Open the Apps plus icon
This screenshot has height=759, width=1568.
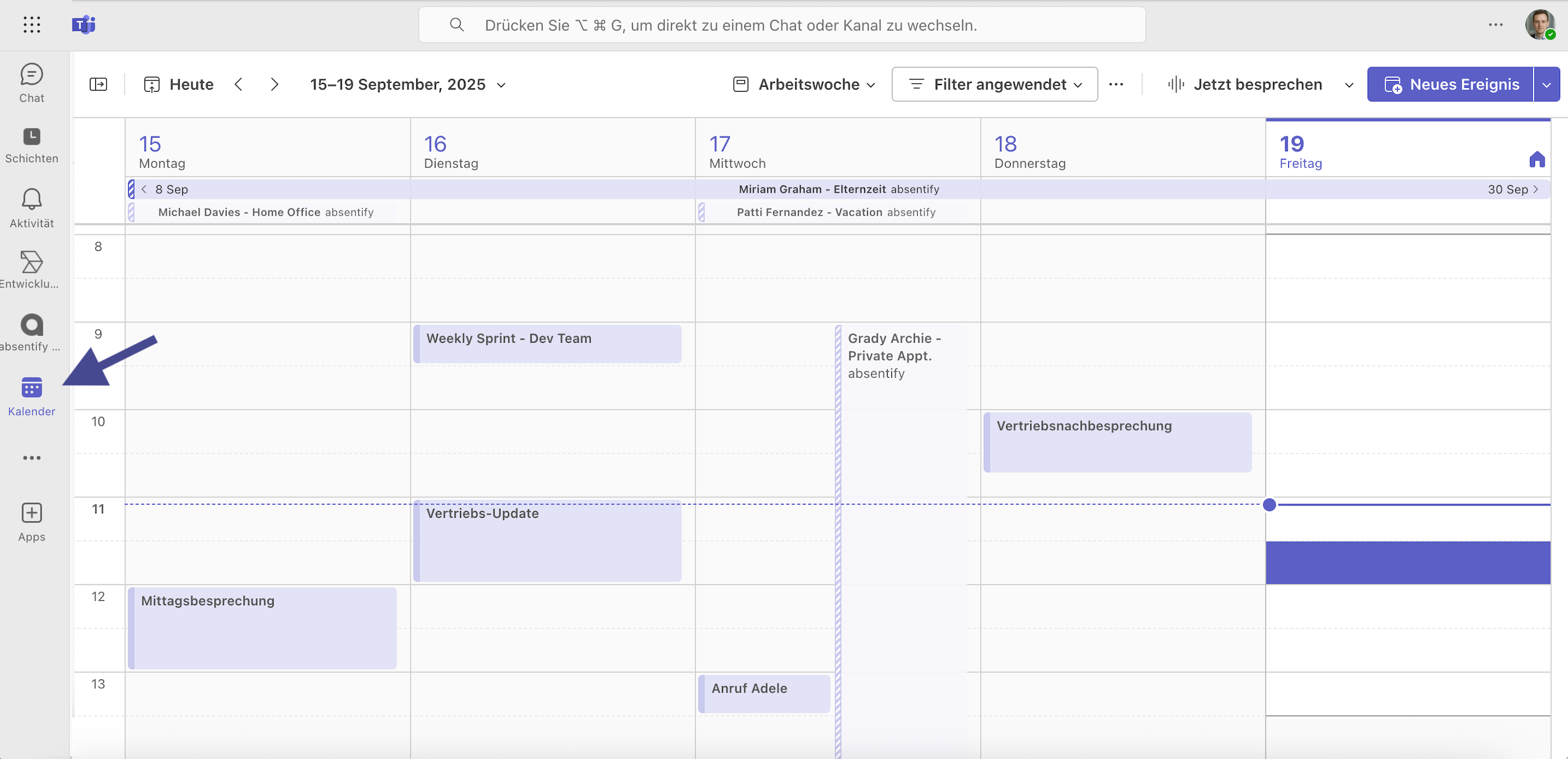pyautogui.click(x=32, y=513)
